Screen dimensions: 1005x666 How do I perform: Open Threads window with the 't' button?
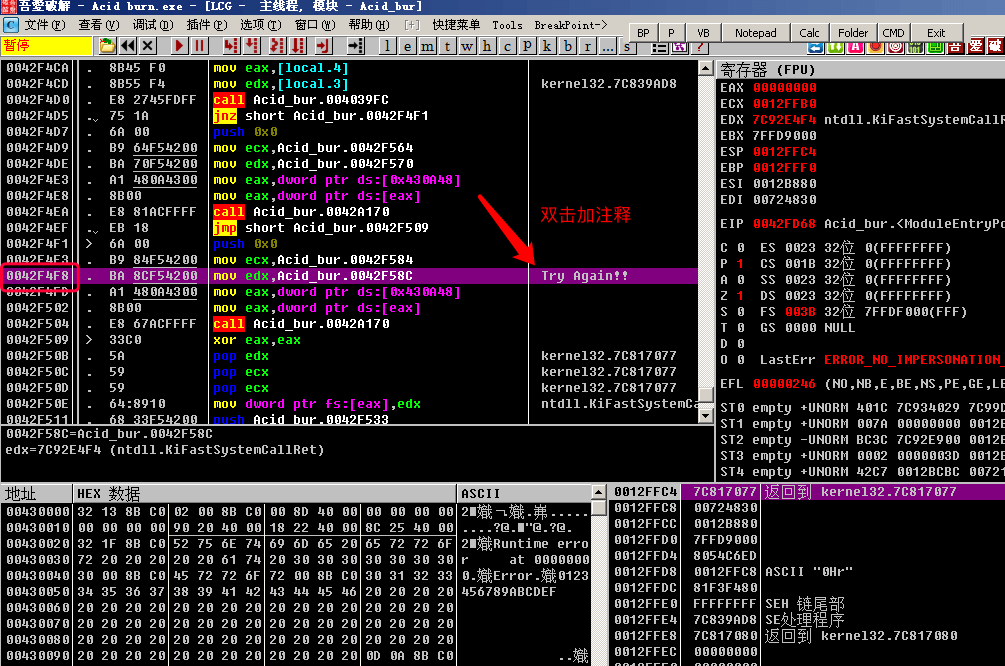point(447,46)
